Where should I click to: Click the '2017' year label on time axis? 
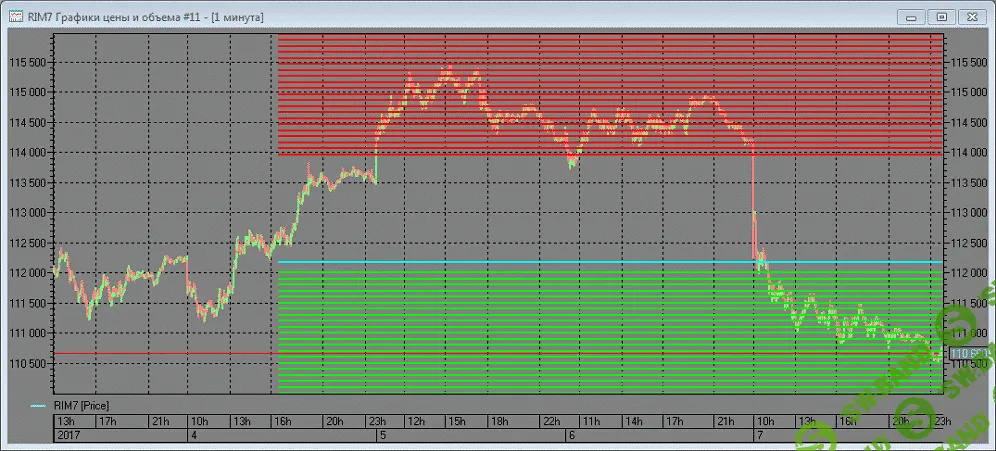tap(67, 436)
